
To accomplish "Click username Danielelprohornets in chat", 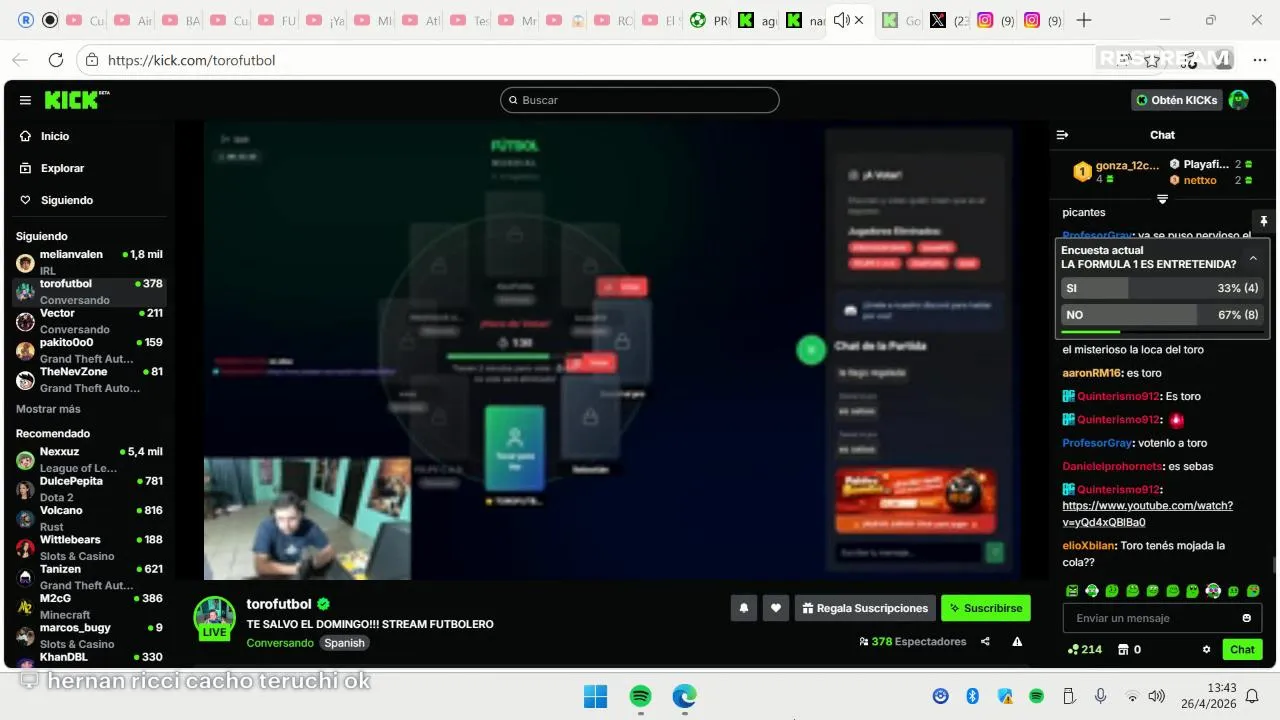I will 1112,466.
